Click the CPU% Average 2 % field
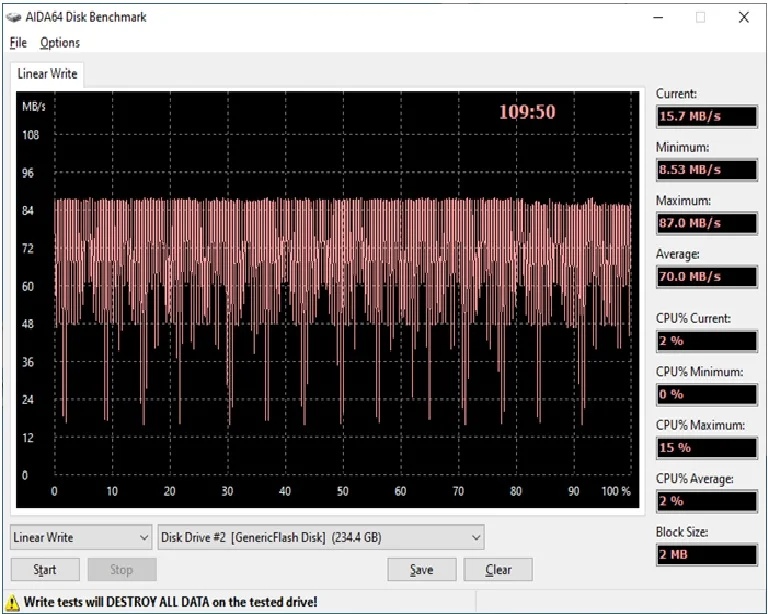 (706, 501)
